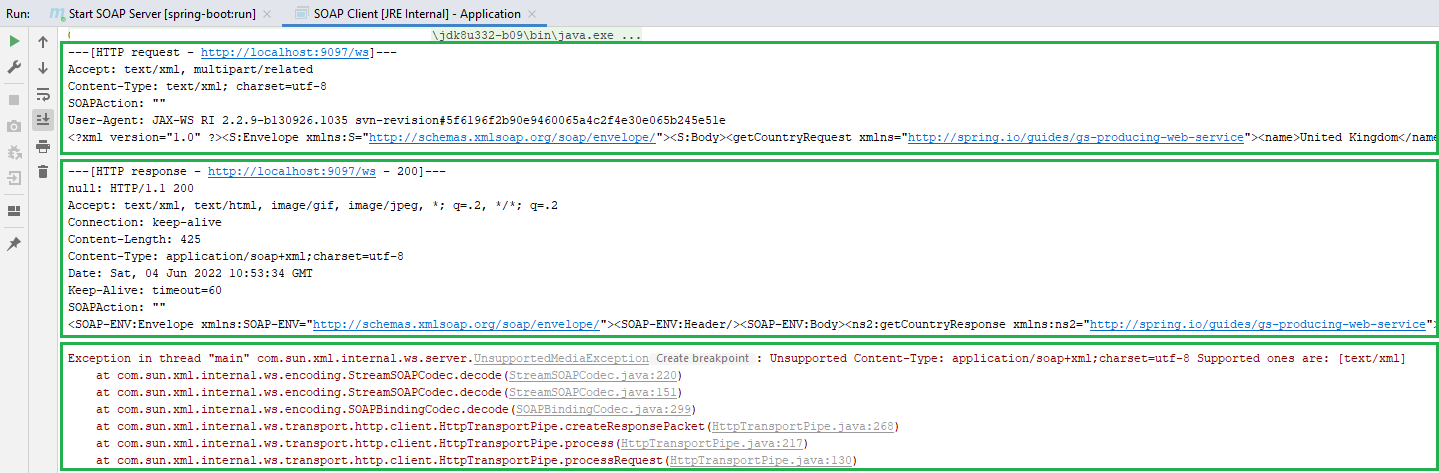
Task: Open localhost:9097/ws link in HTTP response header
Action: click(292, 171)
